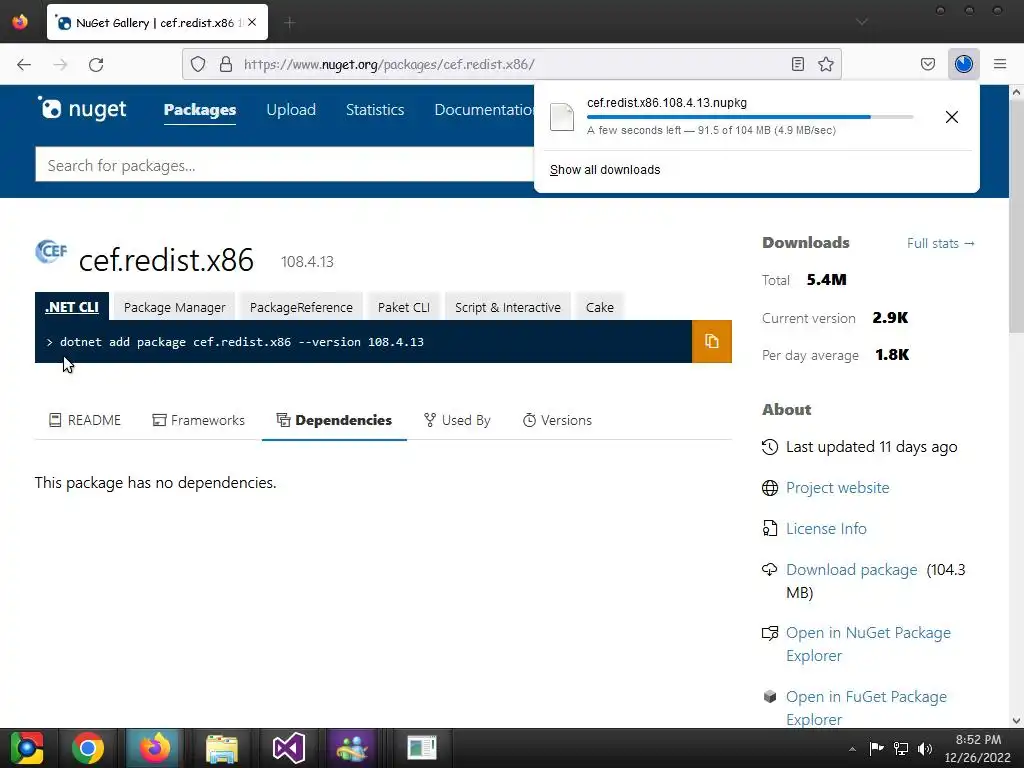Open the network tray icon
1024x768 pixels.
[901, 748]
